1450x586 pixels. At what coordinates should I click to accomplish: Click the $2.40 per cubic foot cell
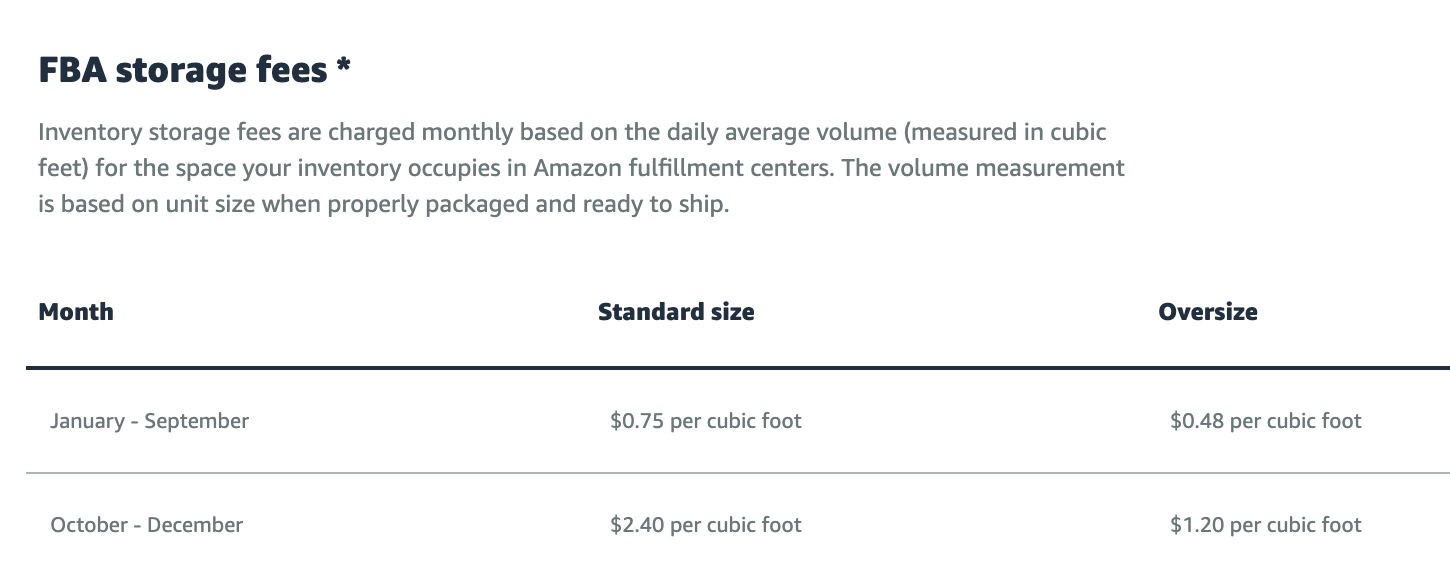pyautogui.click(x=706, y=525)
